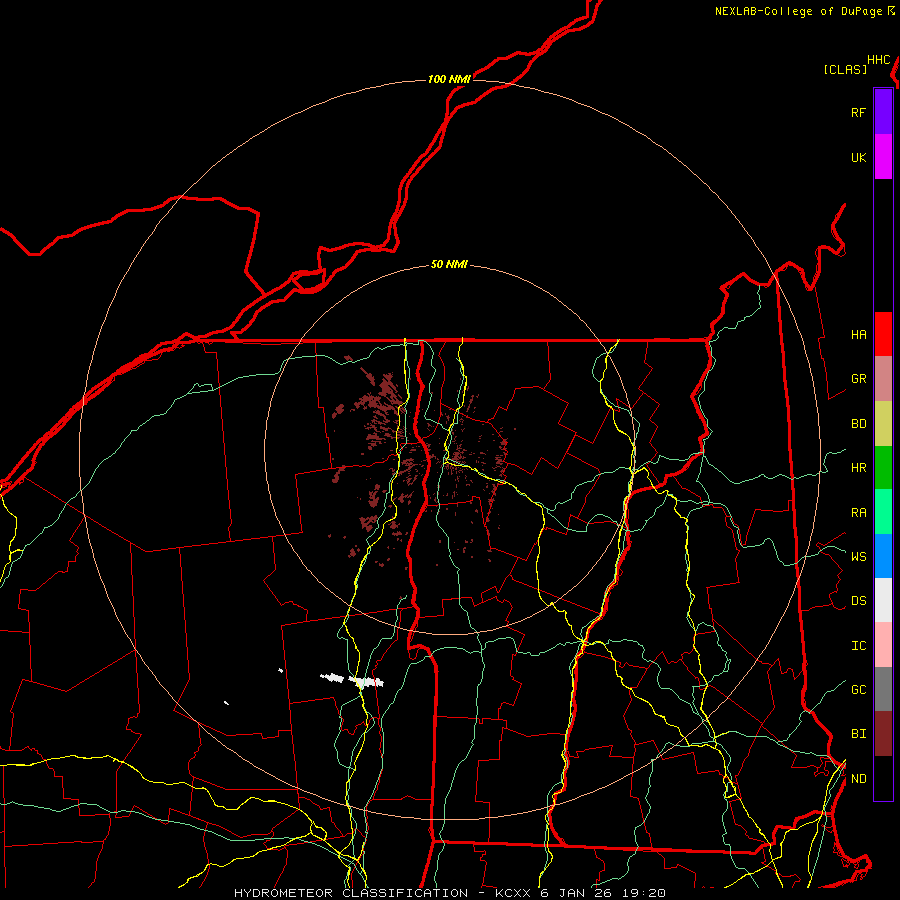The image size is (900, 900).
Task: Click the "HHC" legend title
Action: click(x=879, y=60)
